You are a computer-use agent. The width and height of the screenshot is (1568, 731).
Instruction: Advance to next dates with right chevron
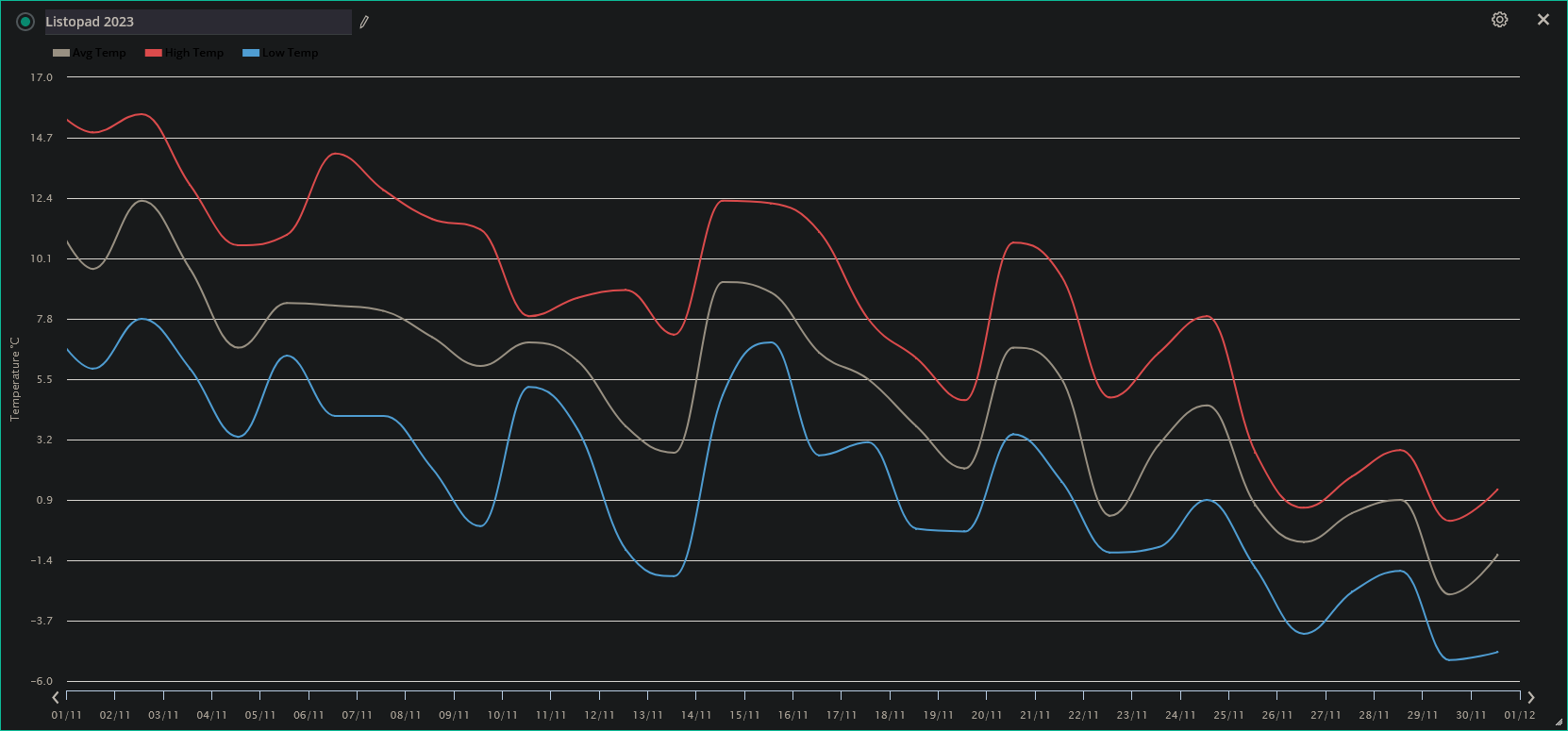[1530, 697]
